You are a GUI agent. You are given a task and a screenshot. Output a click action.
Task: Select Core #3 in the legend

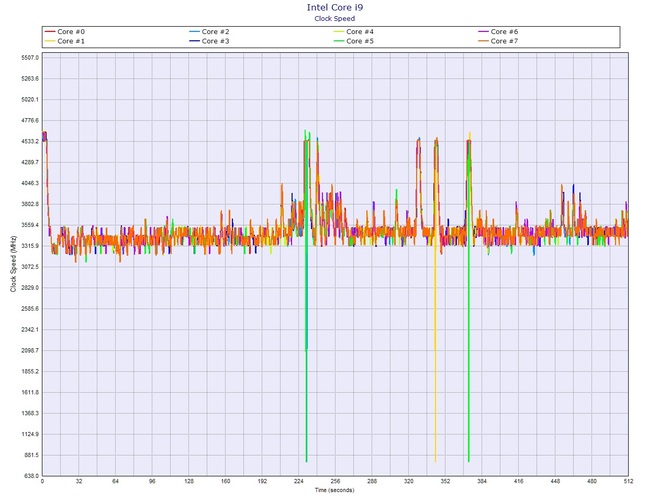pos(216,41)
